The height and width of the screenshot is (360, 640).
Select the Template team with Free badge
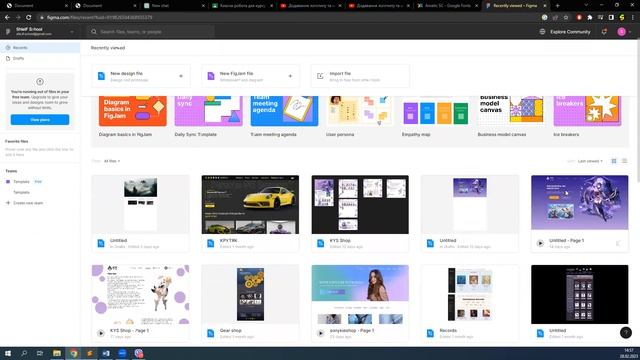[24, 182]
